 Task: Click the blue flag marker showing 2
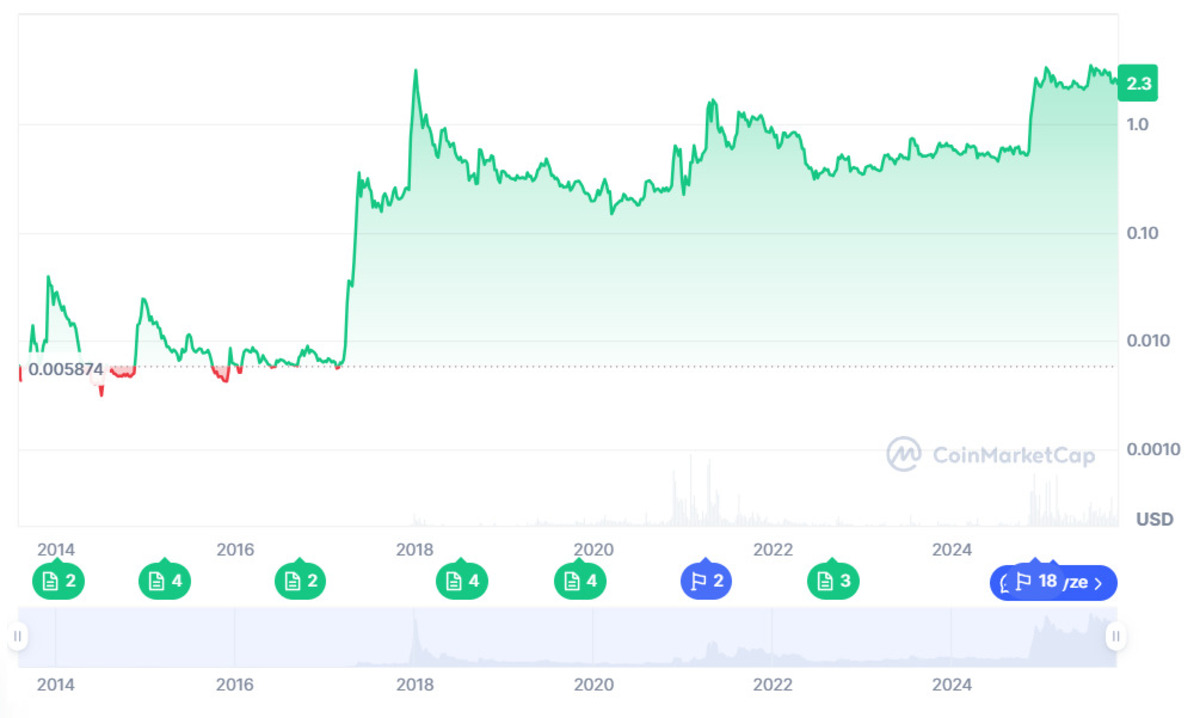pyautogui.click(x=706, y=581)
